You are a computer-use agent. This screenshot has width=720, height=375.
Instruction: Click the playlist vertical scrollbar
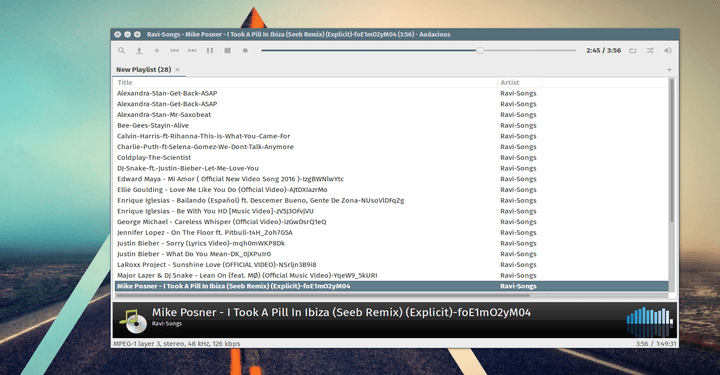point(672,151)
